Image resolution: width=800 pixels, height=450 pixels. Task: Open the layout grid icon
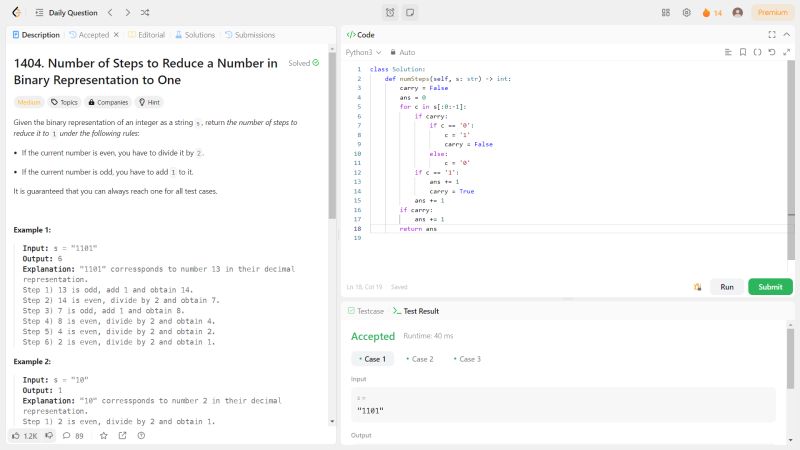point(666,12)
